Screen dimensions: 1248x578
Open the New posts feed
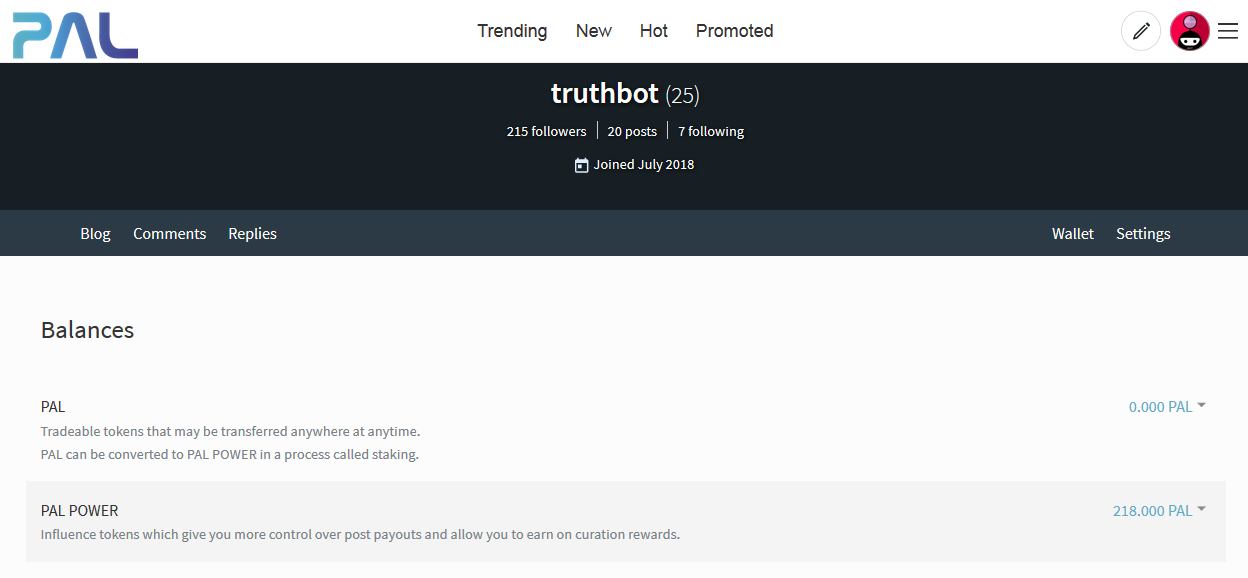tap(594, 31)
